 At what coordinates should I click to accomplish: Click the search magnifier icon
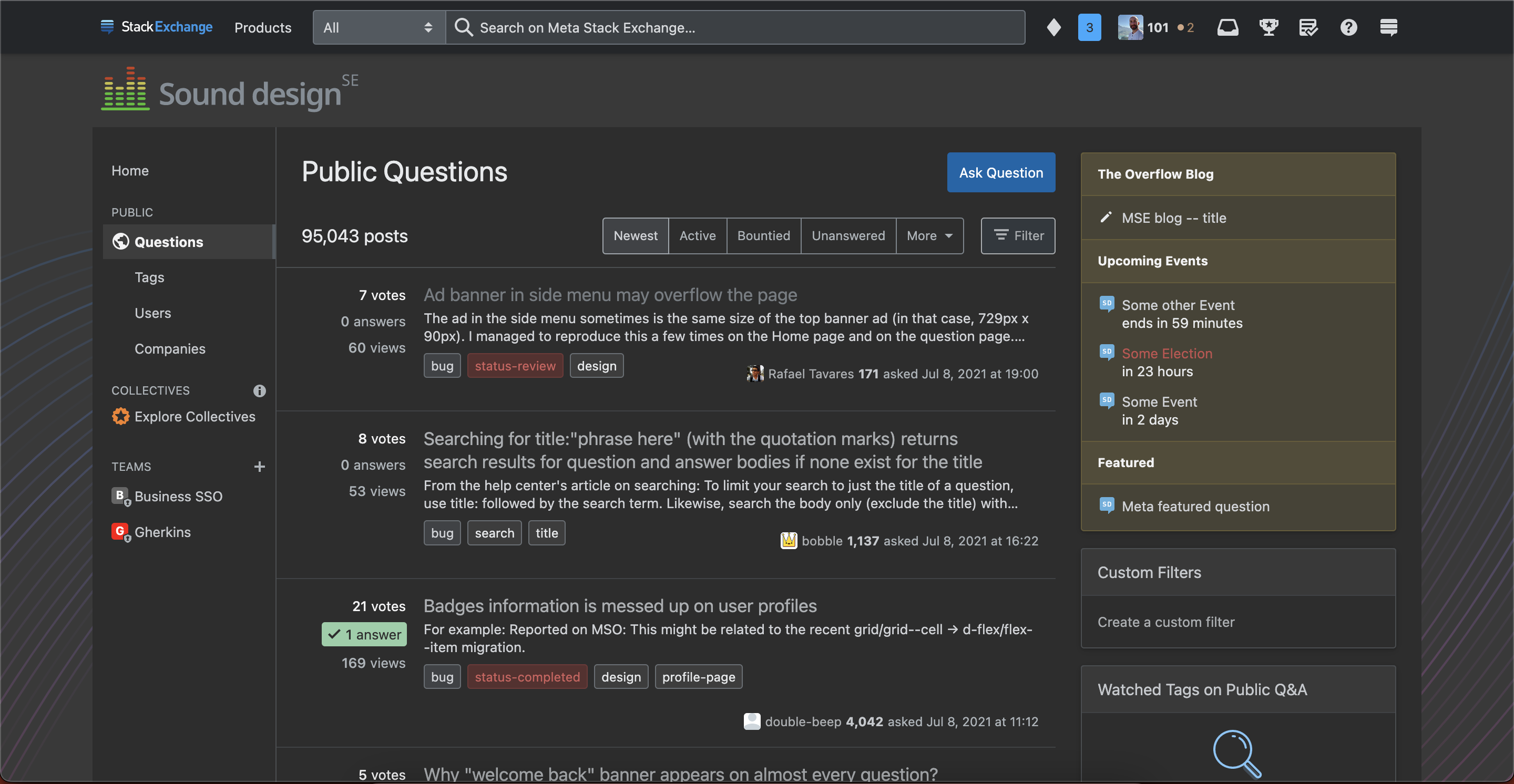[464, 27]
